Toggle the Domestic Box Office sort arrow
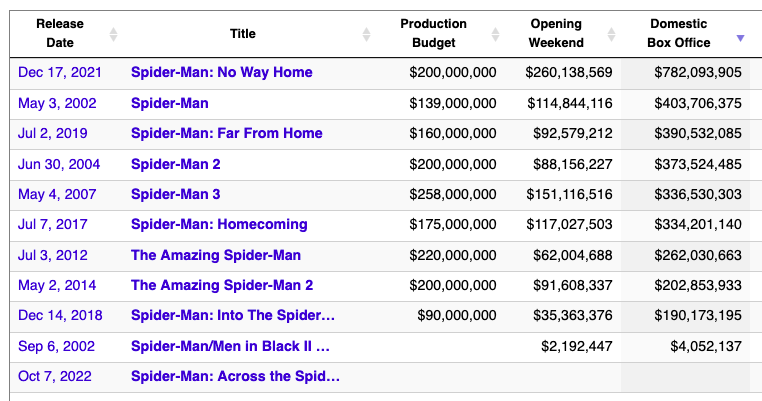Viewport: 762px width, 401px height. click(740, 38)
